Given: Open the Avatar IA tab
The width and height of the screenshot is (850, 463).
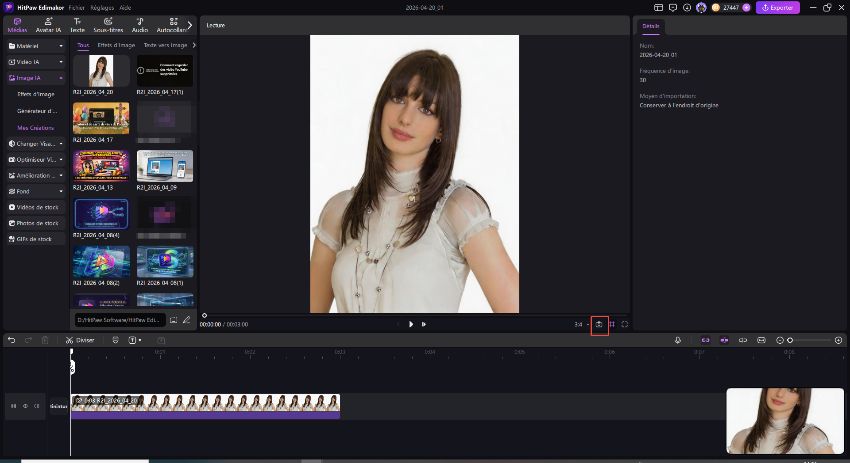Looking at the screenshot, I should pyautogui.click(x=48, y=25).
